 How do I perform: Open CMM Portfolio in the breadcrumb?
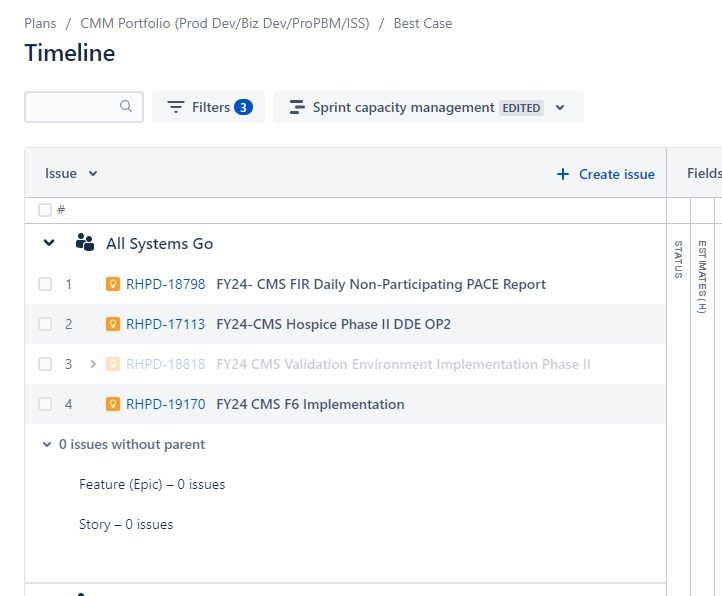pyautogui.click(x=225, y=23)
